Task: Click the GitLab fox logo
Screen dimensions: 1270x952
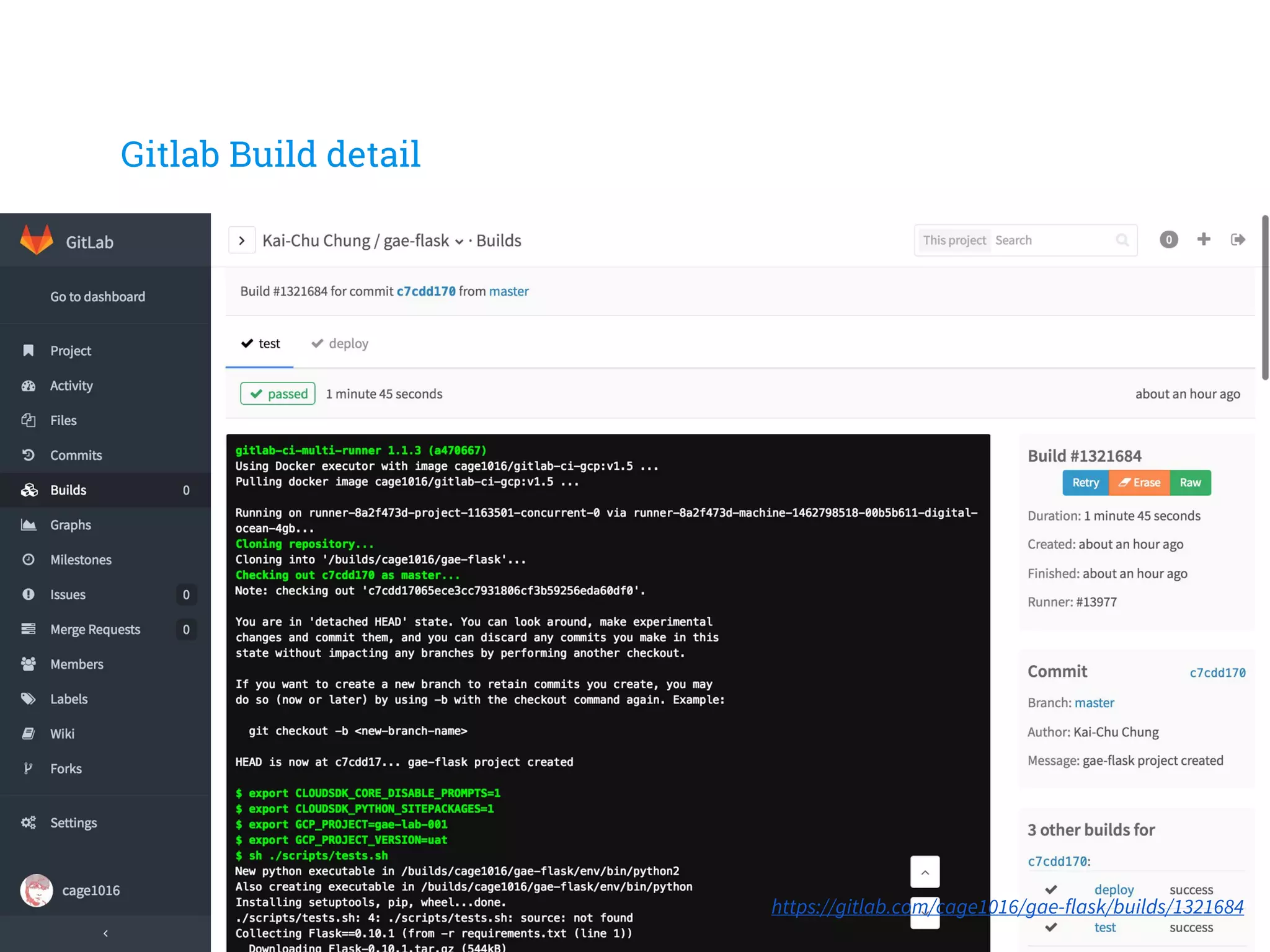Action: pos(37,240)
